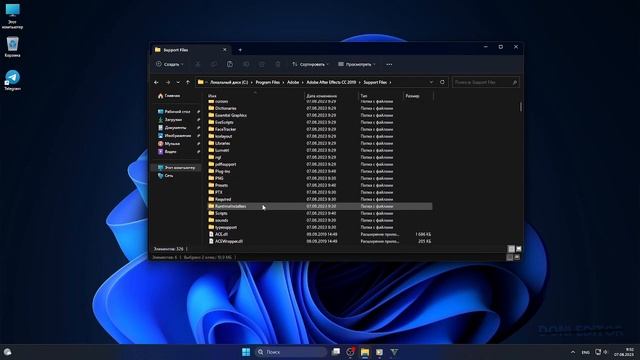Open recent locations dropdown arrow
The image size is (640, 360).
[x=178, y=82]
